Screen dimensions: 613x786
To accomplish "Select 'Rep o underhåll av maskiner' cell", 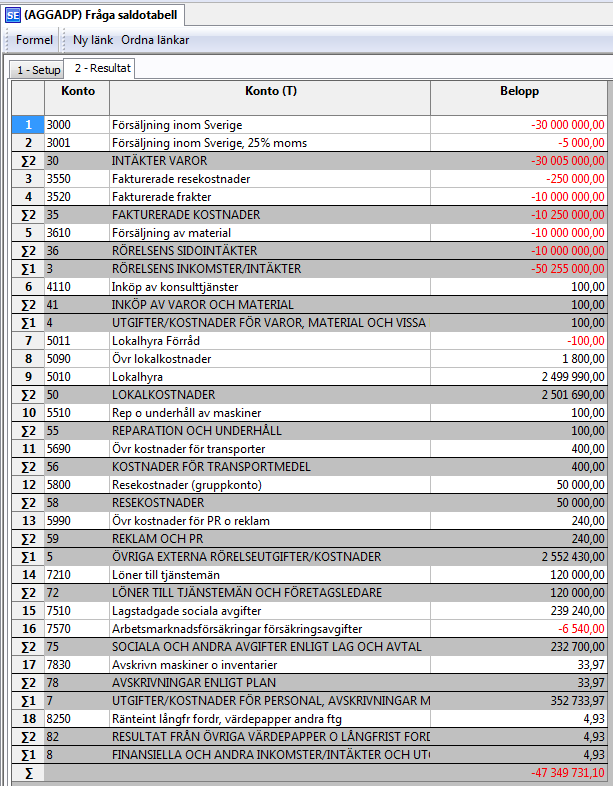I will click(x=270, y=413).
